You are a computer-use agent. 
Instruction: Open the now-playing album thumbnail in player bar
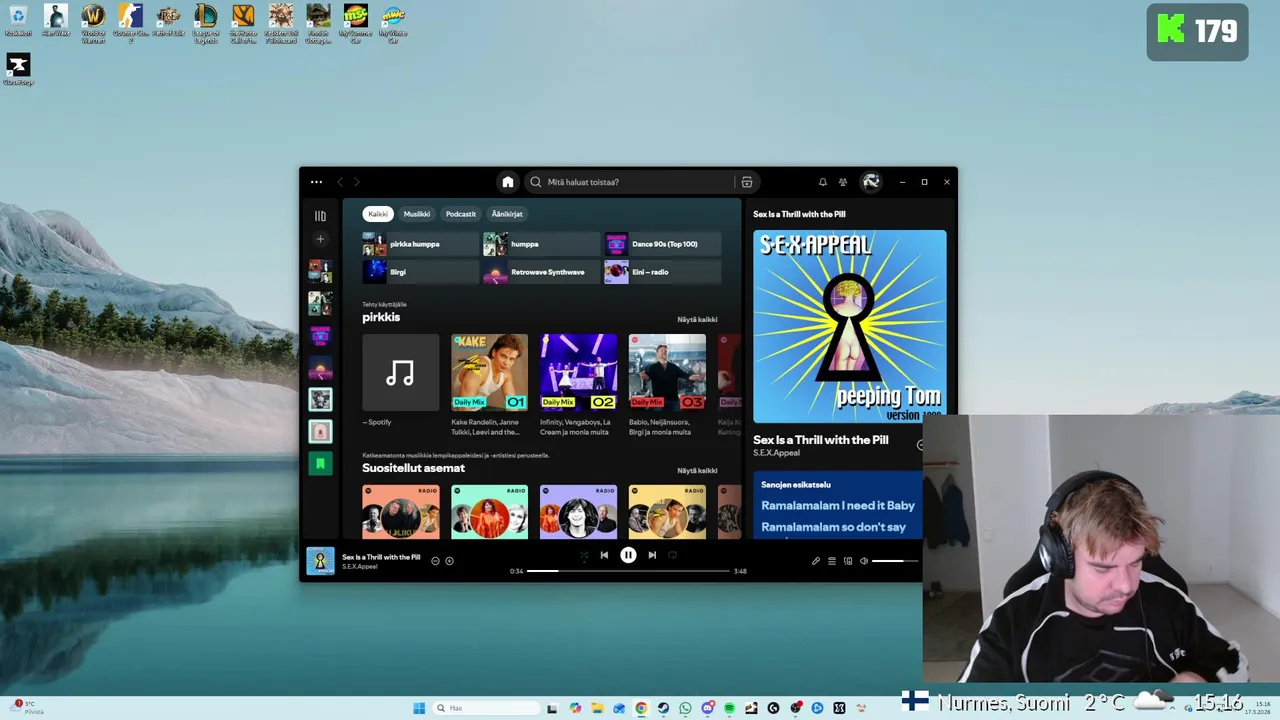[x=320, y=561]
